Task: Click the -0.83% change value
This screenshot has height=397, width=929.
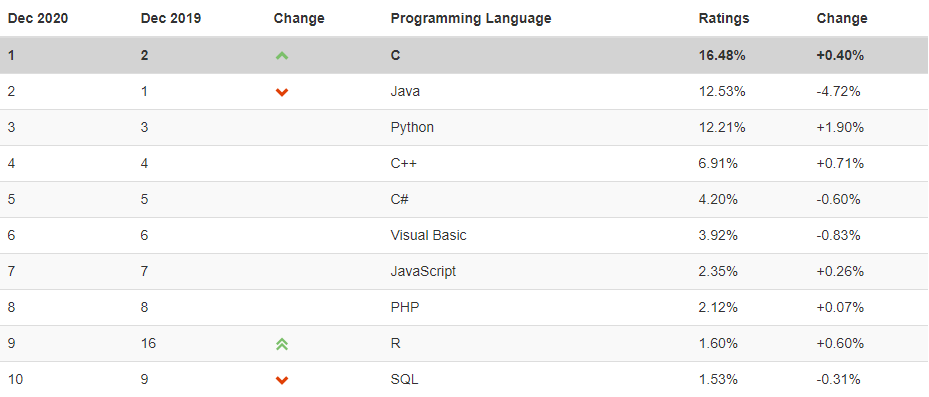Action: tap(838, 236)
